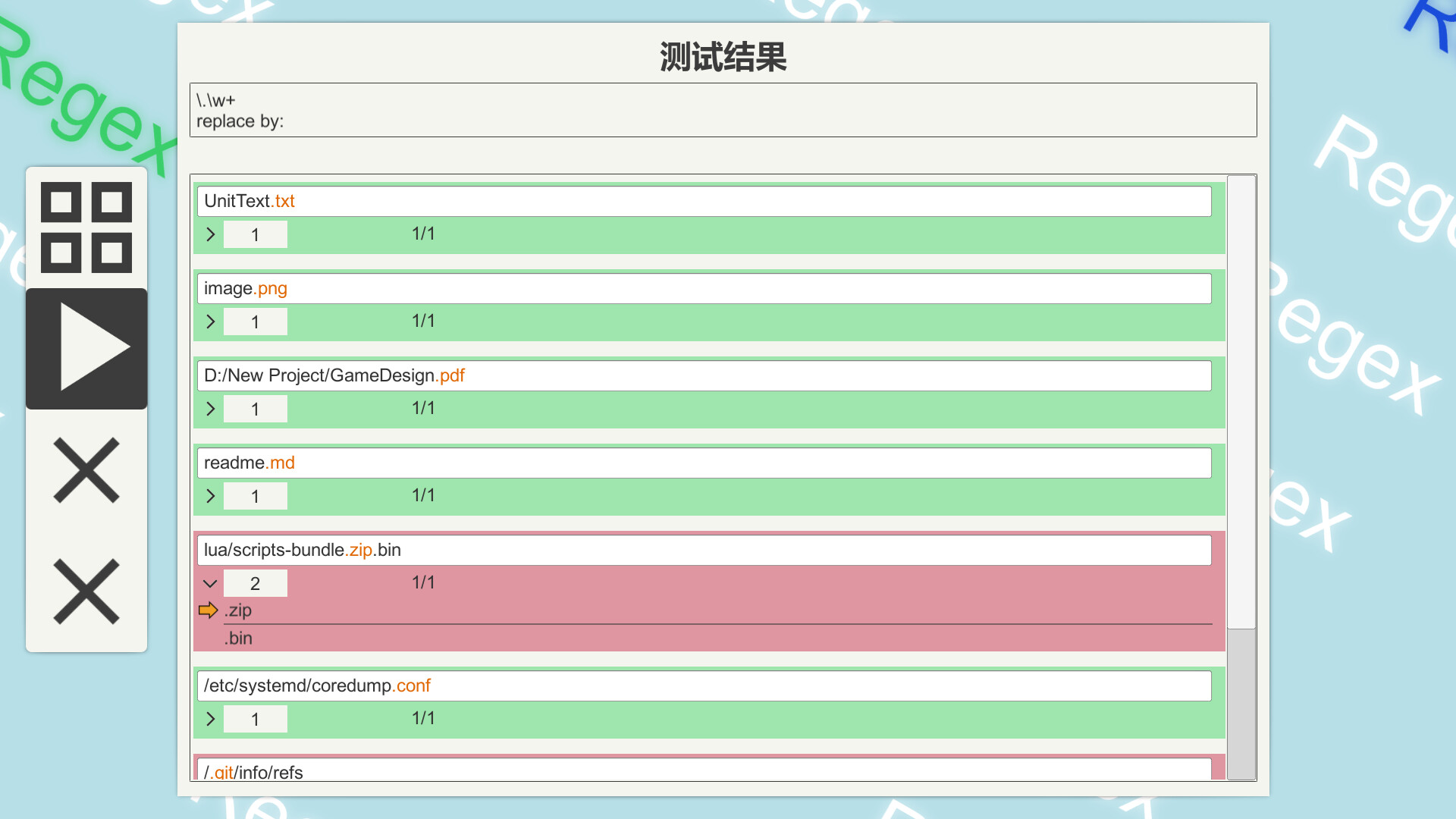The image size is (1456, 819).
Task: Collapse matches for scripts-bundle.zip.bin
Action: [x=211, y=583]
